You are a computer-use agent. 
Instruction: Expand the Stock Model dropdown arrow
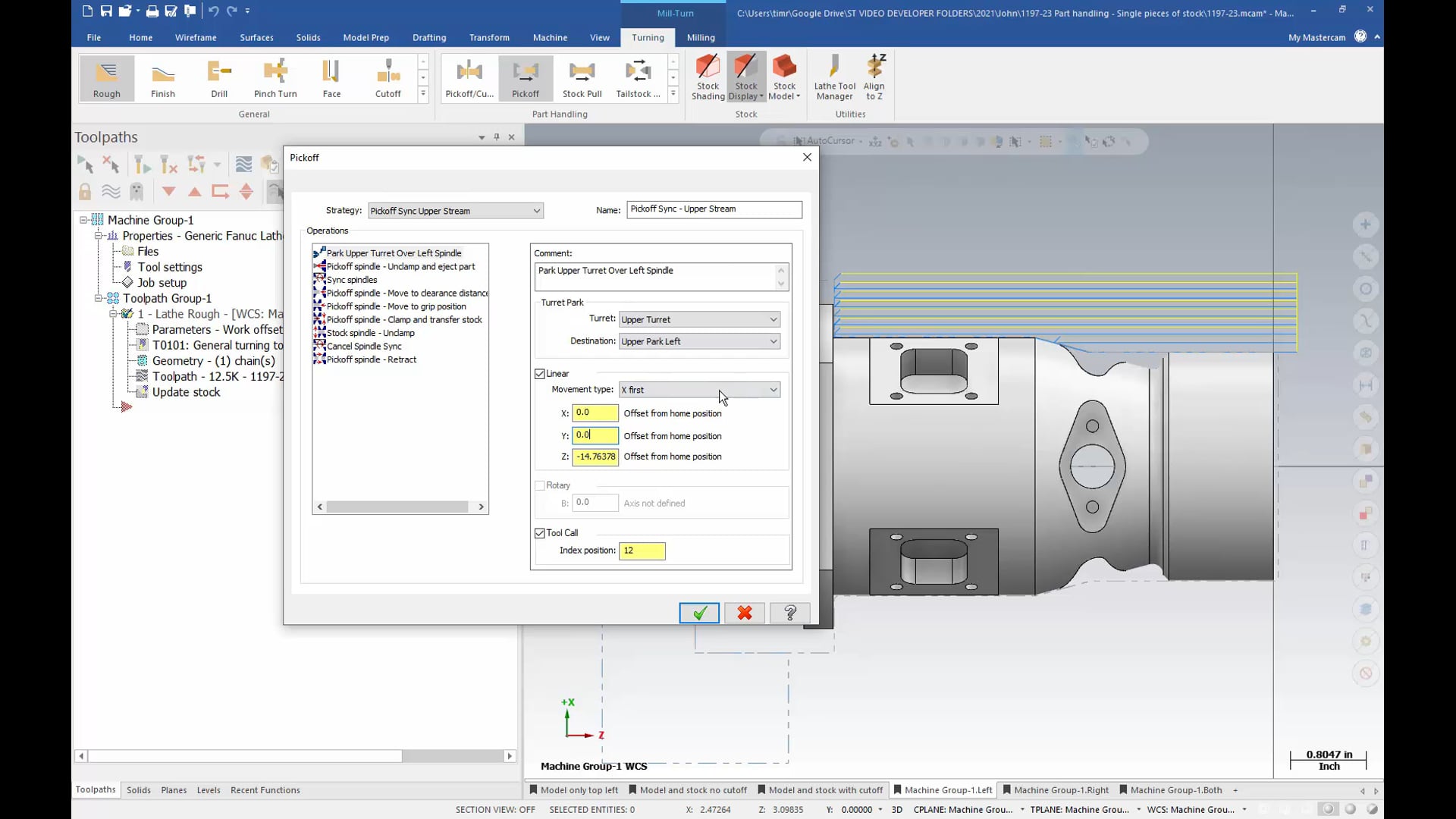(x=798, y=96)
